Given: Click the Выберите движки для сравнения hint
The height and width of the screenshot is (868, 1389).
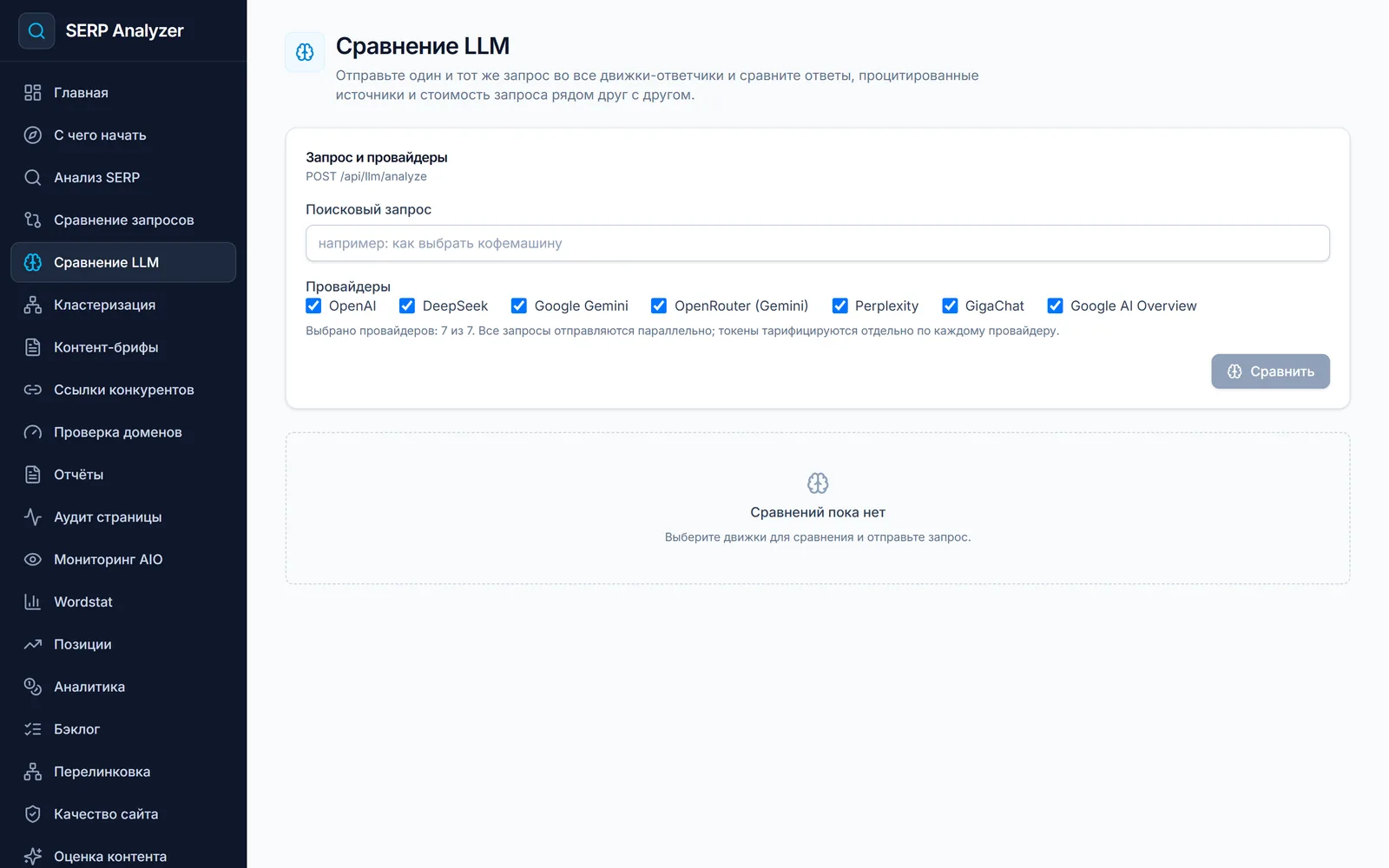Looking at the screenshot, I should (818, 537).
